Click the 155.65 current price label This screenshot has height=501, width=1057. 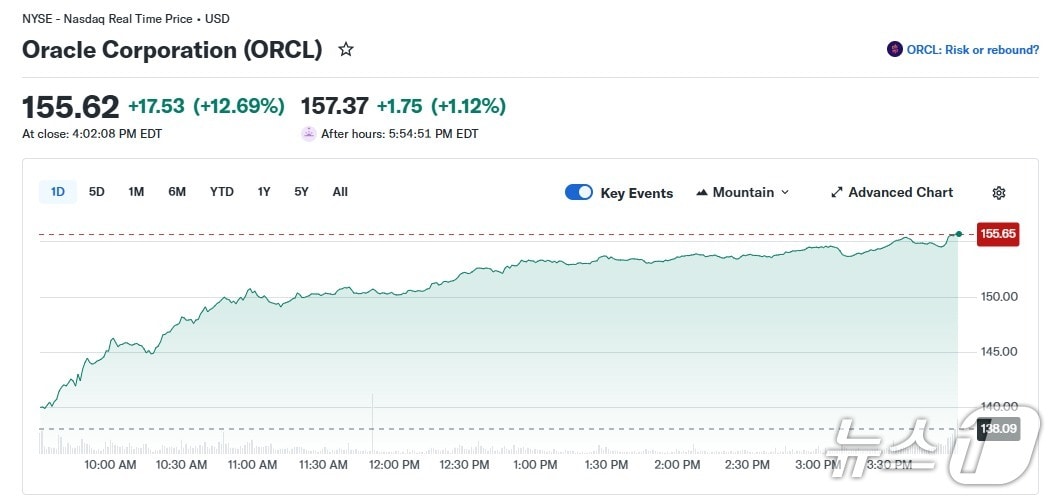(997, 234)
